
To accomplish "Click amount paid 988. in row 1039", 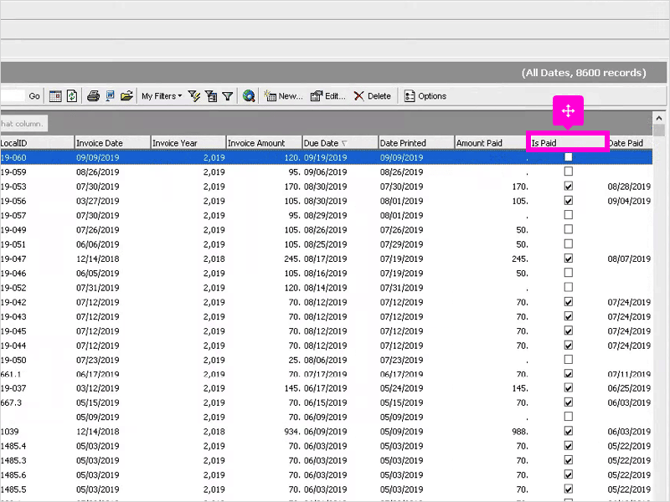I will [520, 432].
